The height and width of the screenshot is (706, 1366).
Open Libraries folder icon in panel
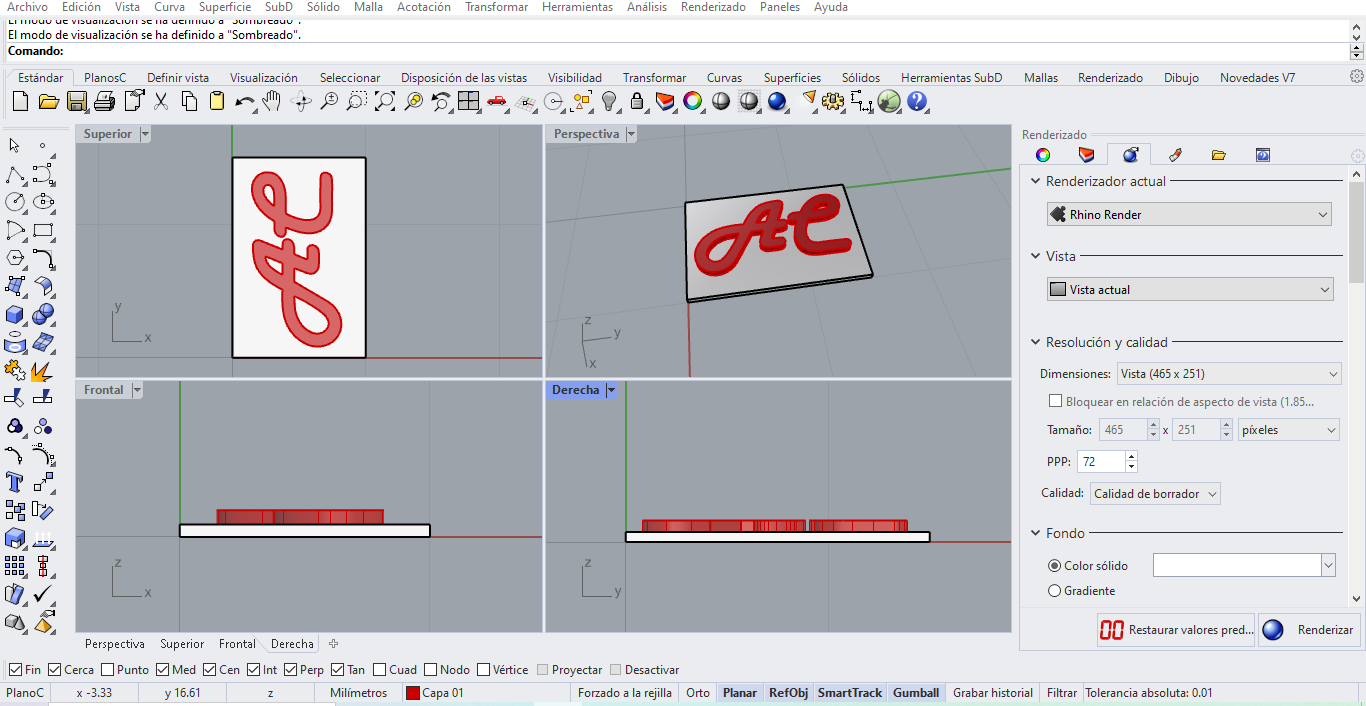tap(1218, 155)
